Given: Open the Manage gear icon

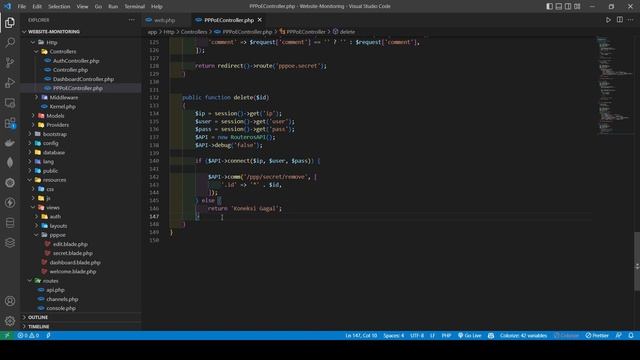Looking at the screenshot, I should point(10,321).
